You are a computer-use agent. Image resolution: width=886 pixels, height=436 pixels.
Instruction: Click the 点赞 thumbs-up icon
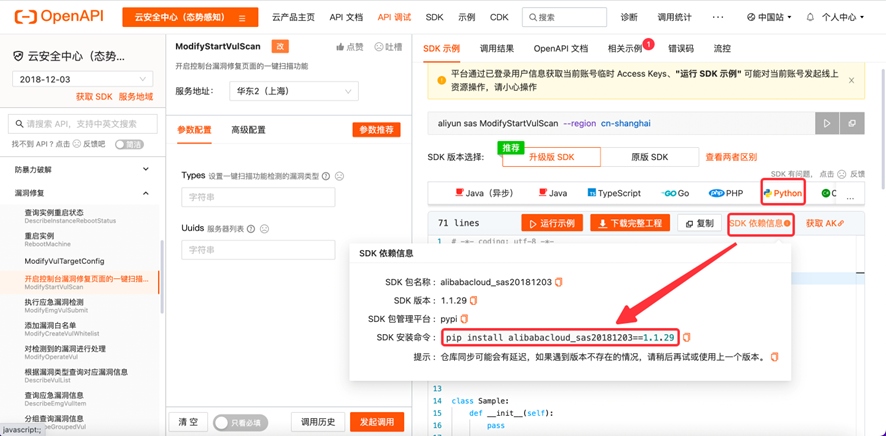340,47
